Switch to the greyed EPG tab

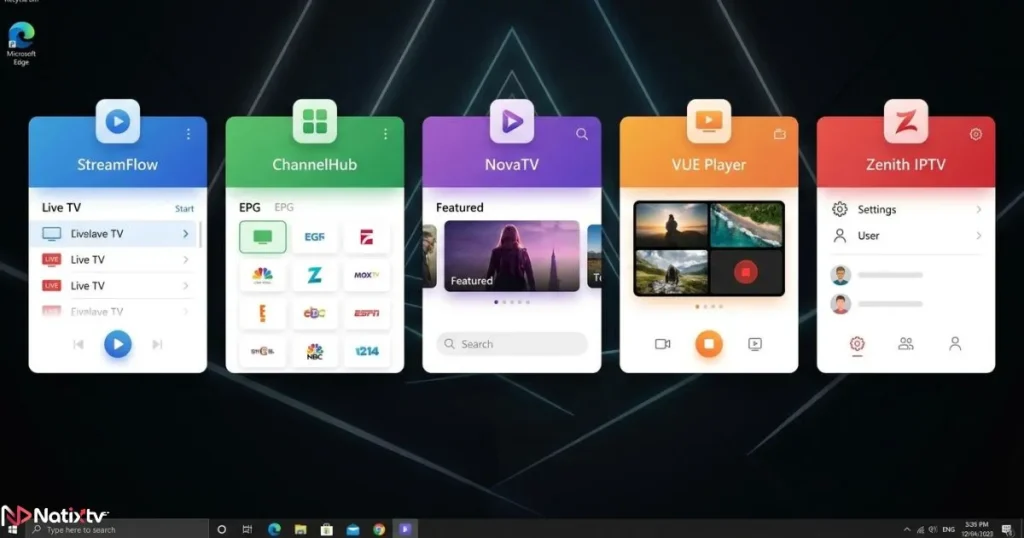pyautogui.click(x=284, y=208)
